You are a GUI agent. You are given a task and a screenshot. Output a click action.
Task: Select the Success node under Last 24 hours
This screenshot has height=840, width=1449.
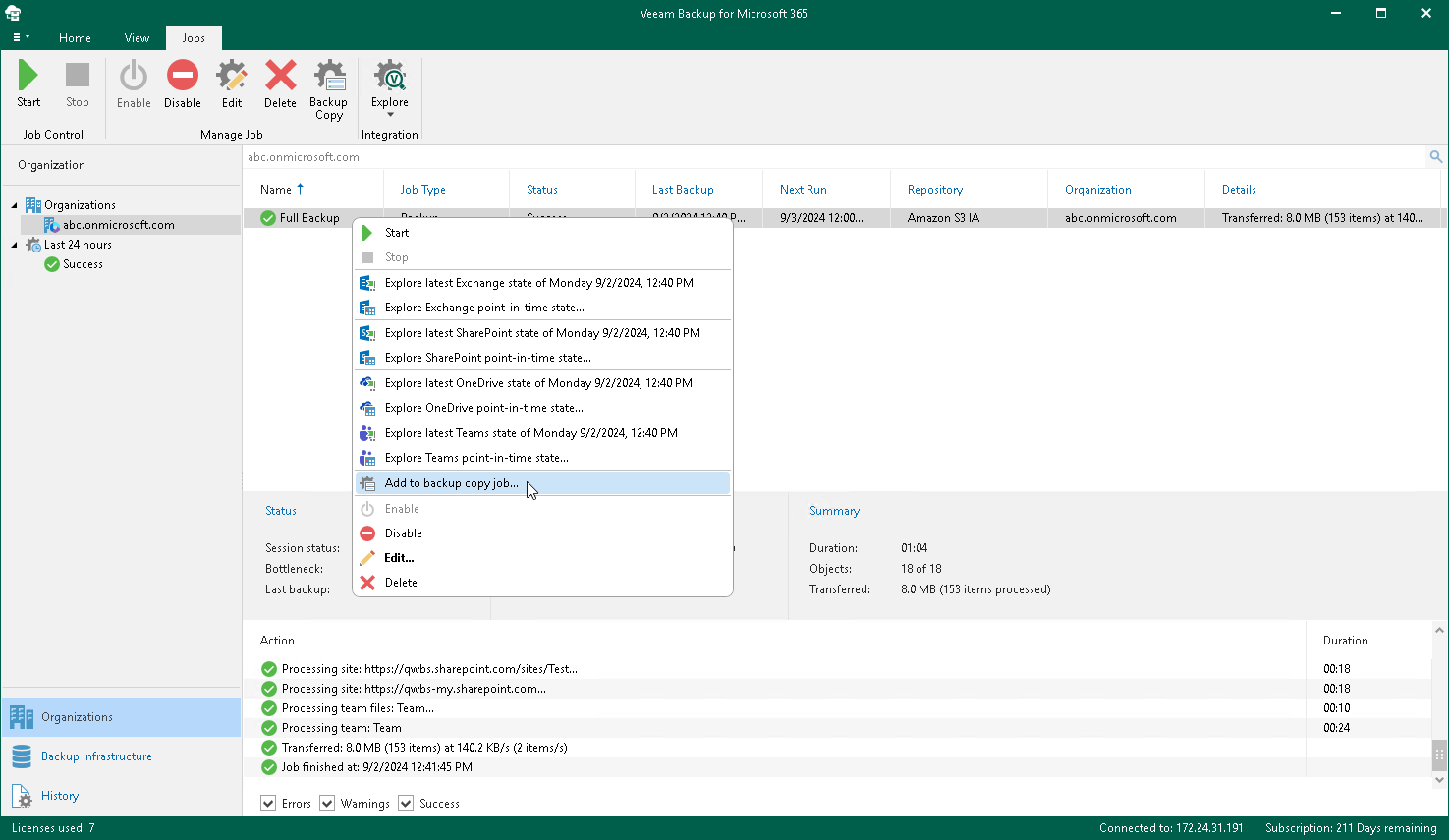tap(83, 264)
